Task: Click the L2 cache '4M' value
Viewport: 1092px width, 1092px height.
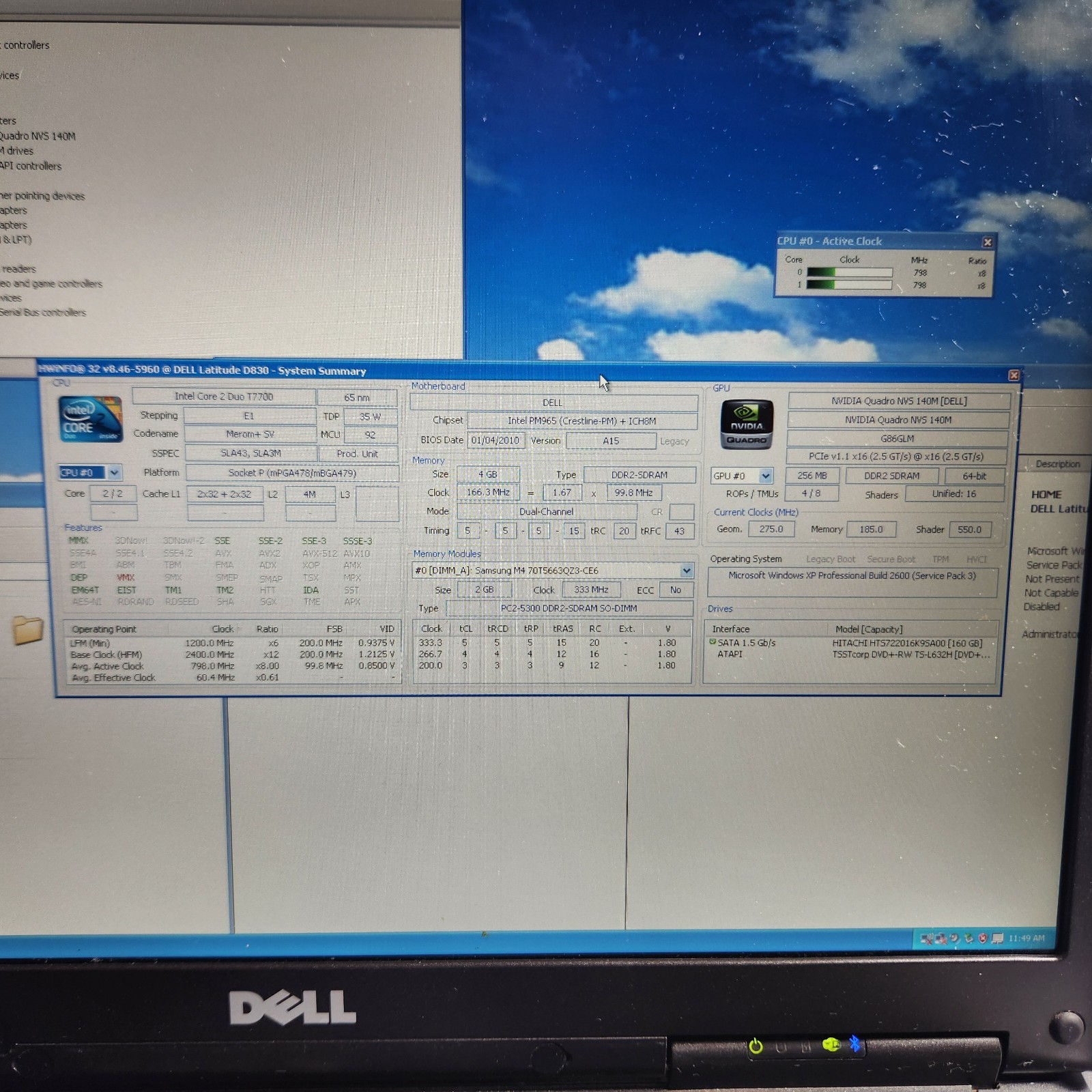Action: [310, 494]
